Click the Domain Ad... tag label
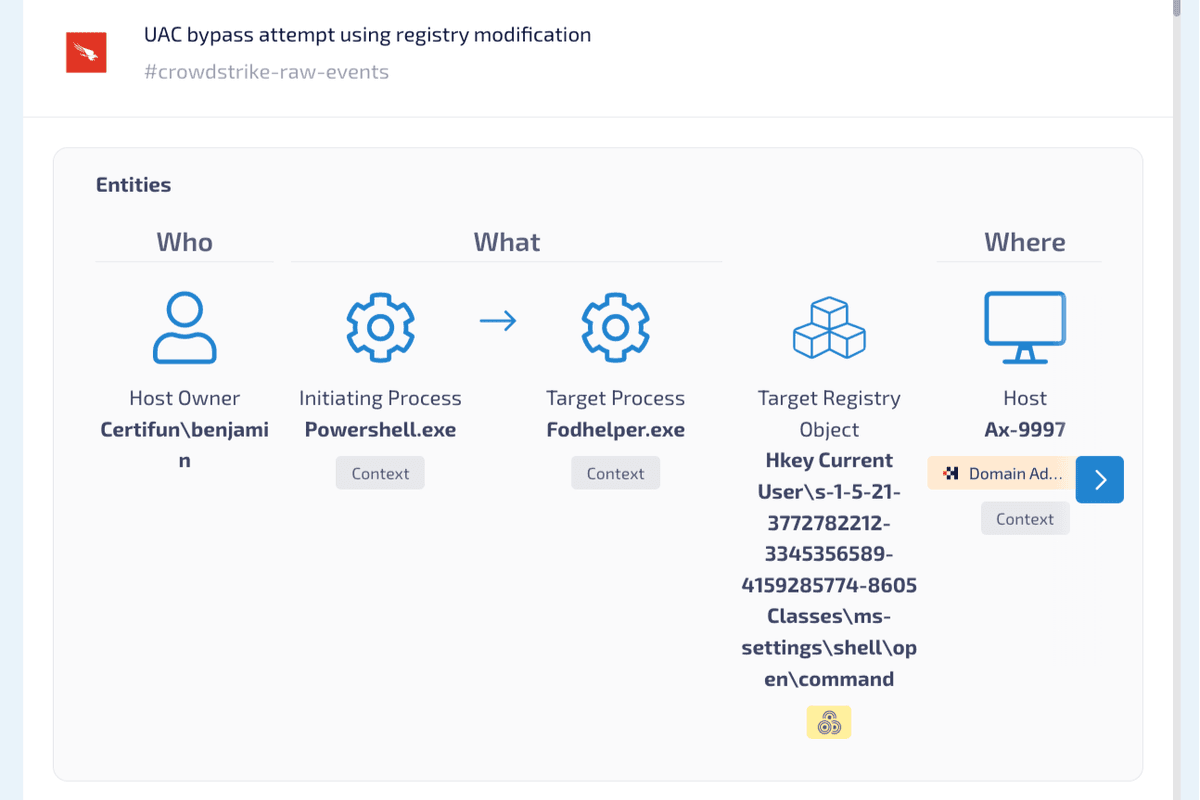 click(x=1015, y=473)
